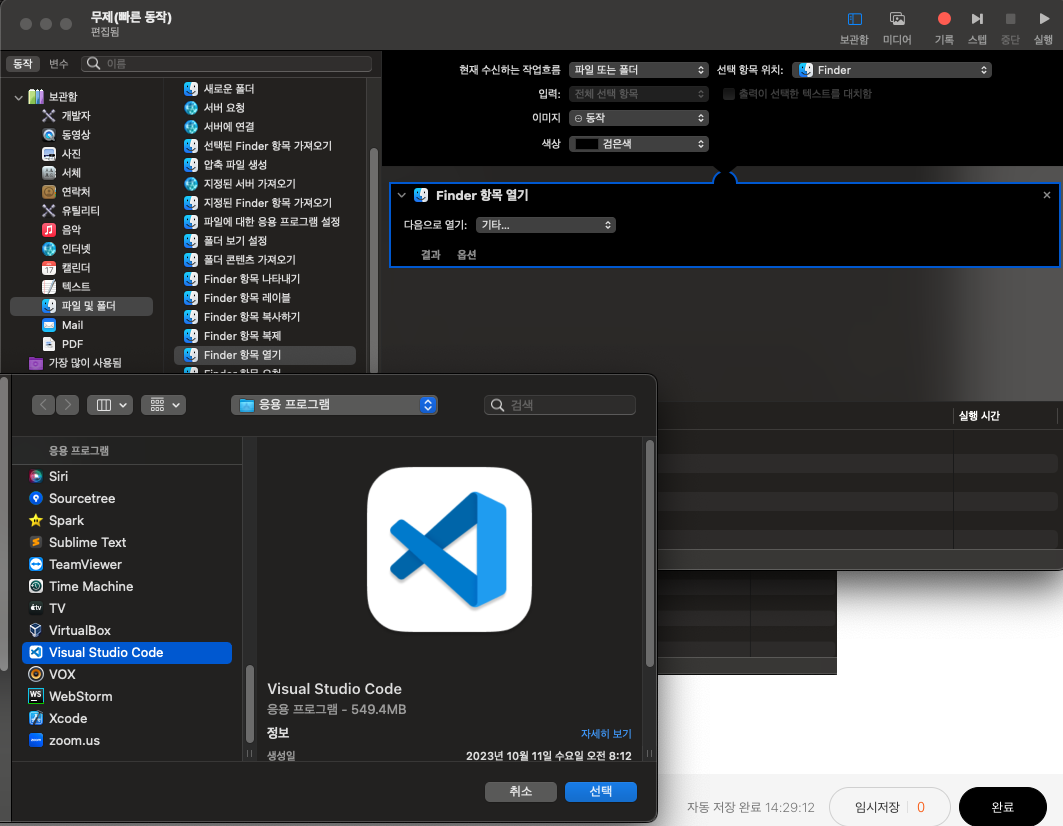Select the PDF category icon
Image resolution: width=1063 pixels, height=826 pixels.
49,344
